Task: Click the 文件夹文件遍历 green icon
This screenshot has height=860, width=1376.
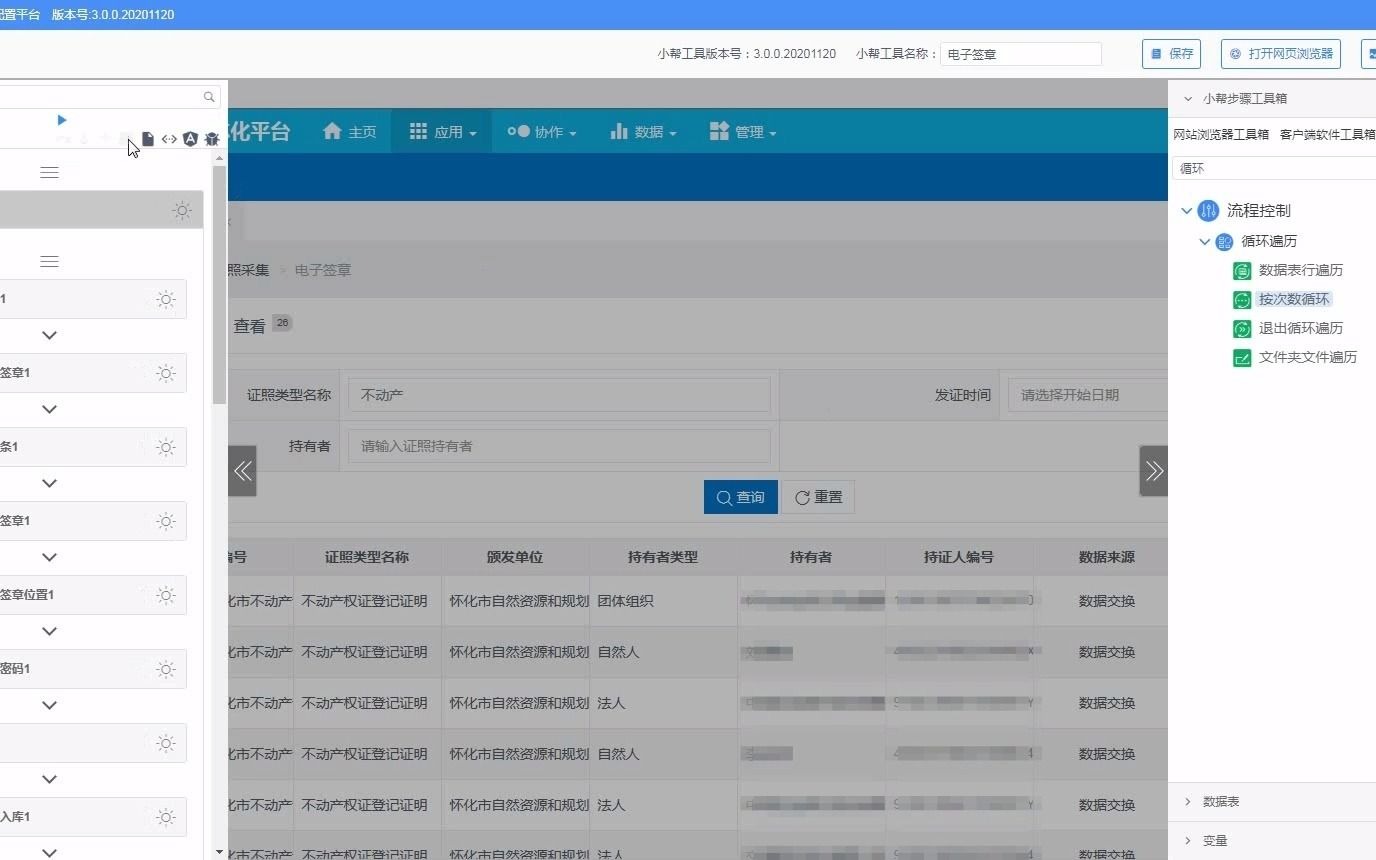Action: coord(1242,357)
